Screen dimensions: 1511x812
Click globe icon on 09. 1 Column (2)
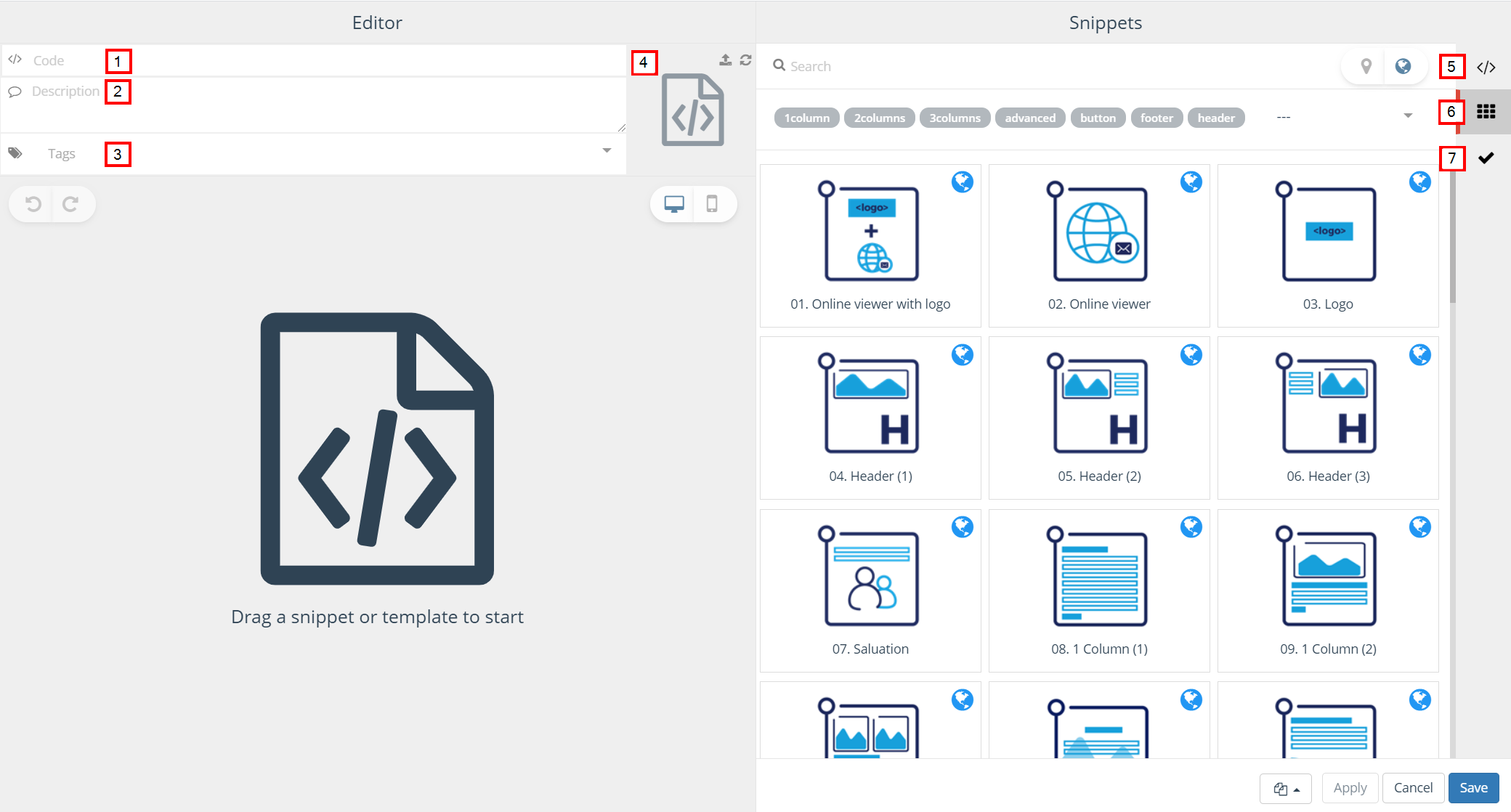click(x=1420, y=527)
